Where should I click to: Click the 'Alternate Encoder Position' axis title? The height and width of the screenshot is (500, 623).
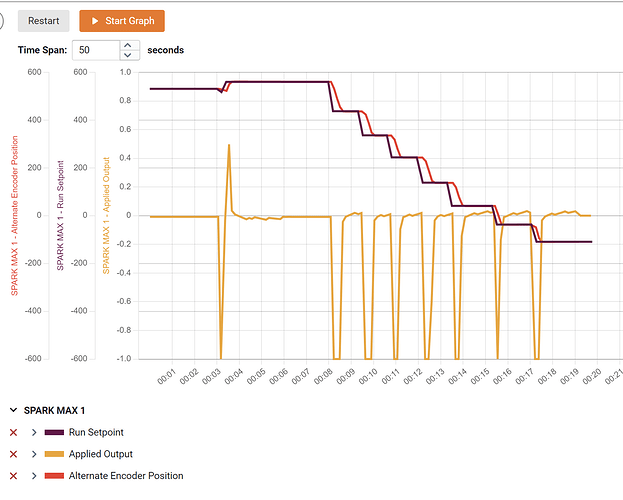click(15, 215)
